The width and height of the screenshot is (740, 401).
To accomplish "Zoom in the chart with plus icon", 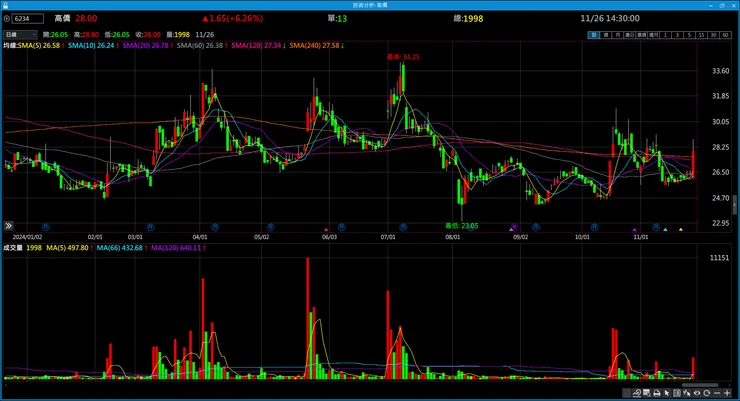I will point(727,393).
